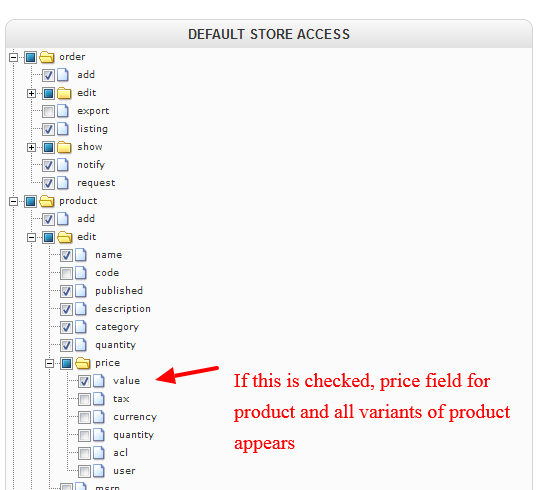The image size is (537, 490).
Task: Click the request document icon
Action: (63, 183)
